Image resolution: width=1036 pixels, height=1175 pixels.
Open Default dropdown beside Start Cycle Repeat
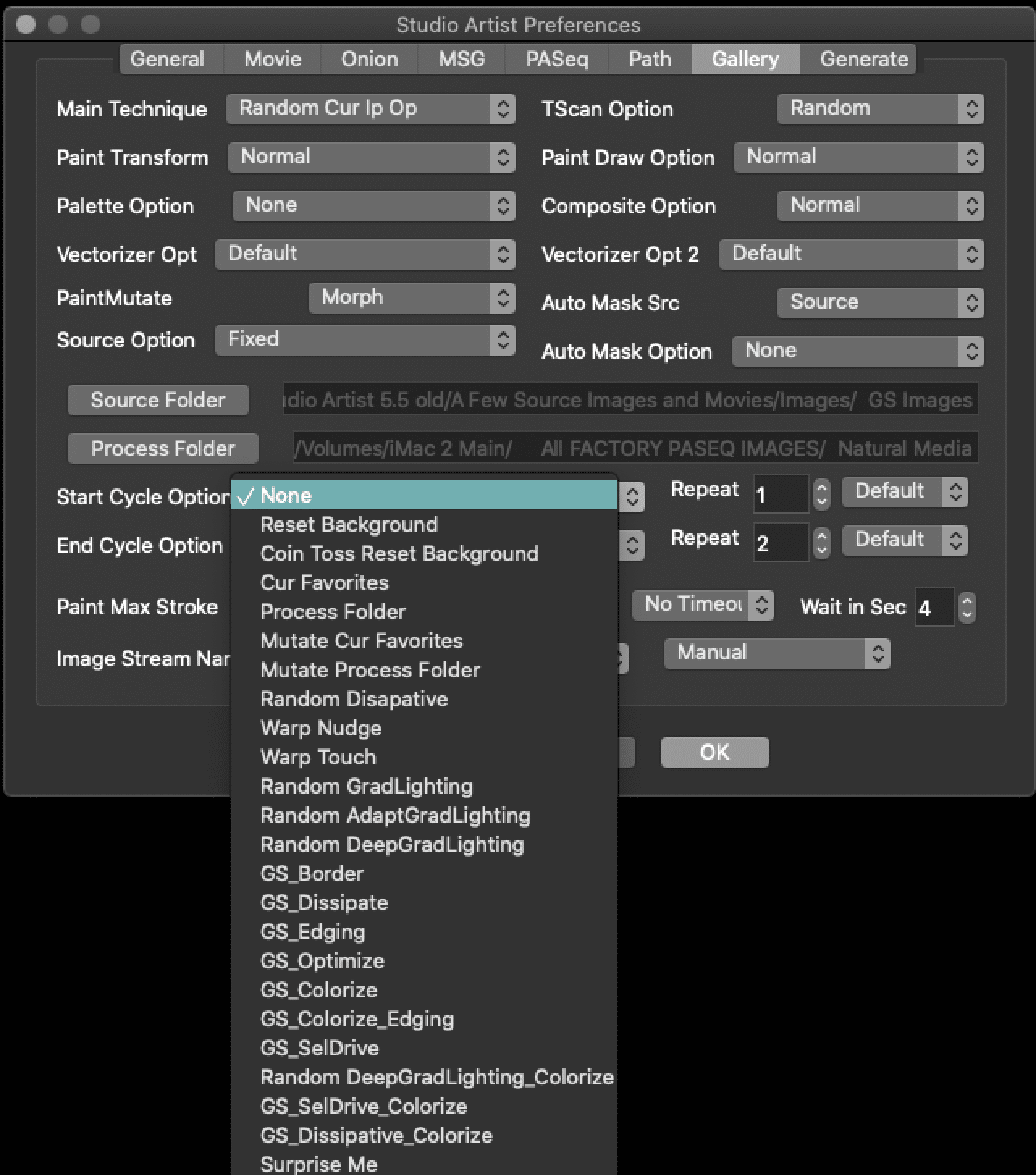click(x=905, y=491)
